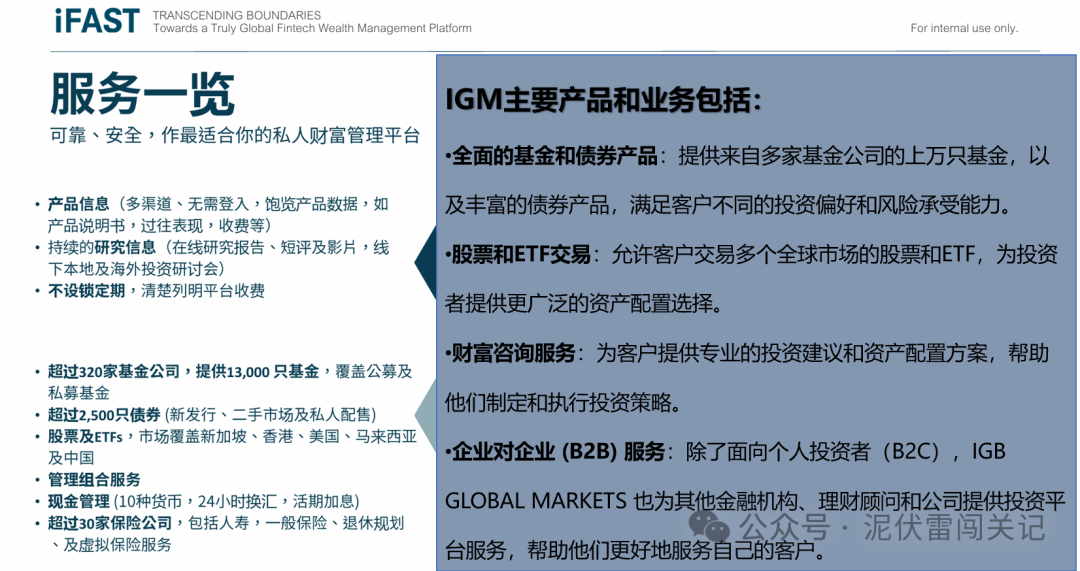Click the text "一般保险"
Image resolution: width=1080 pixels, height=571 pixels.
pos(296,523)
